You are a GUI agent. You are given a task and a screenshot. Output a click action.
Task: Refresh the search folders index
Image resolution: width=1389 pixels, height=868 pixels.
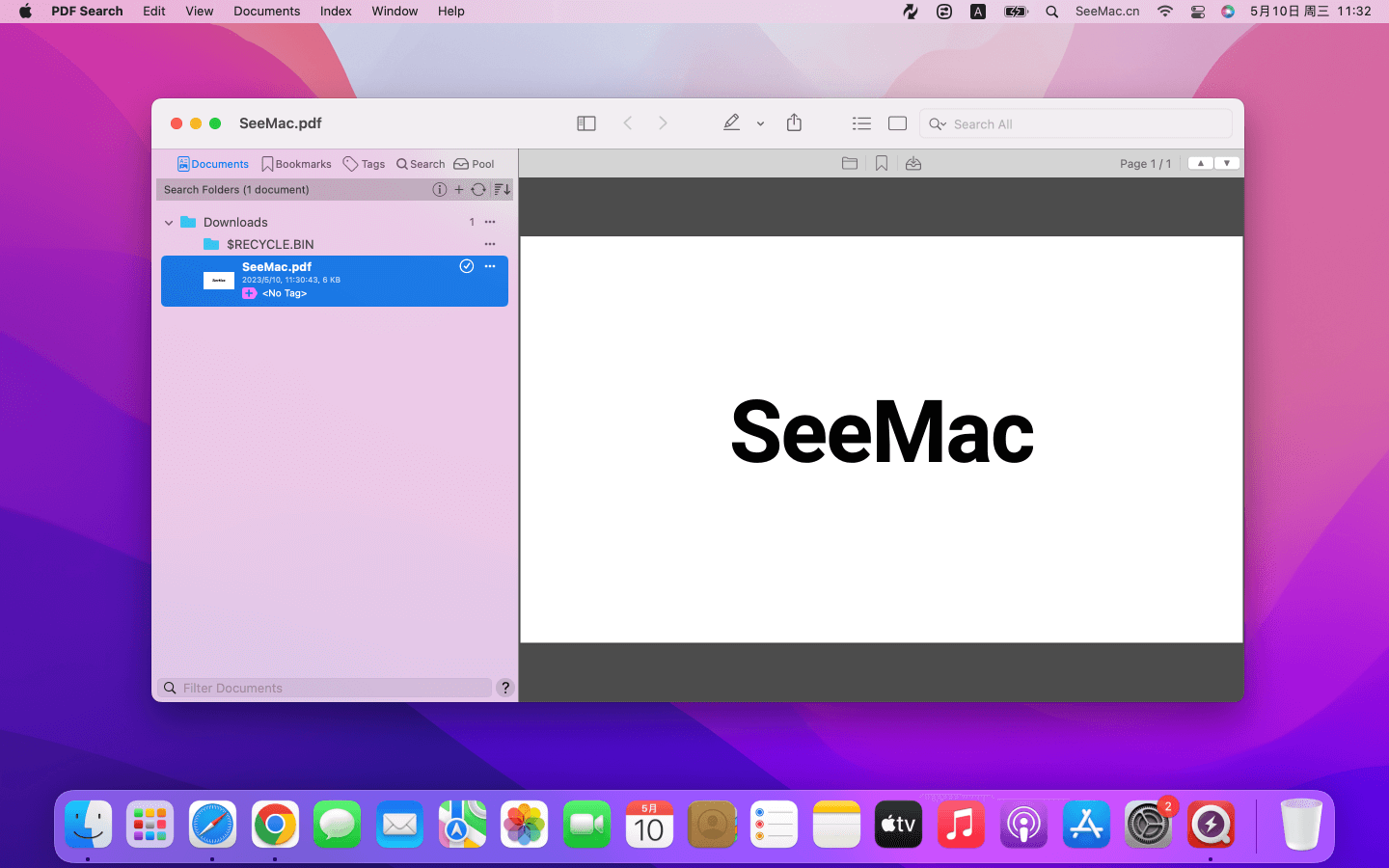click(478, 190)
